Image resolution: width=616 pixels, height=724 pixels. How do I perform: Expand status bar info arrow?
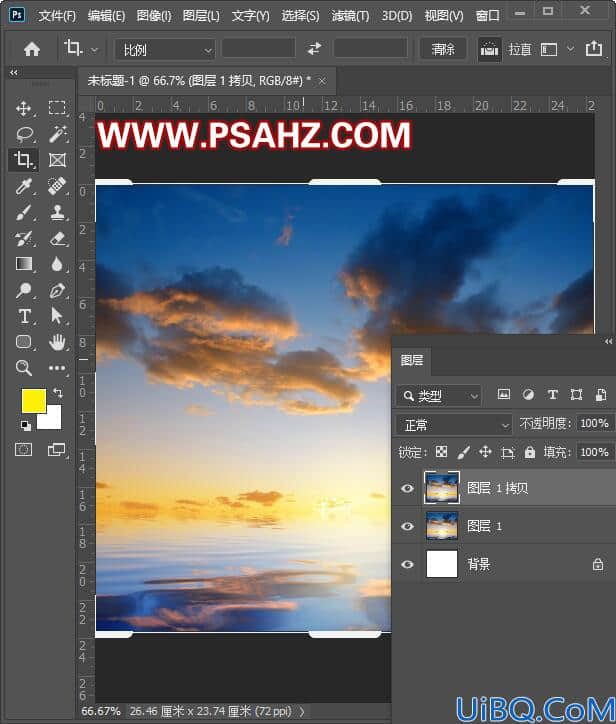302,712
